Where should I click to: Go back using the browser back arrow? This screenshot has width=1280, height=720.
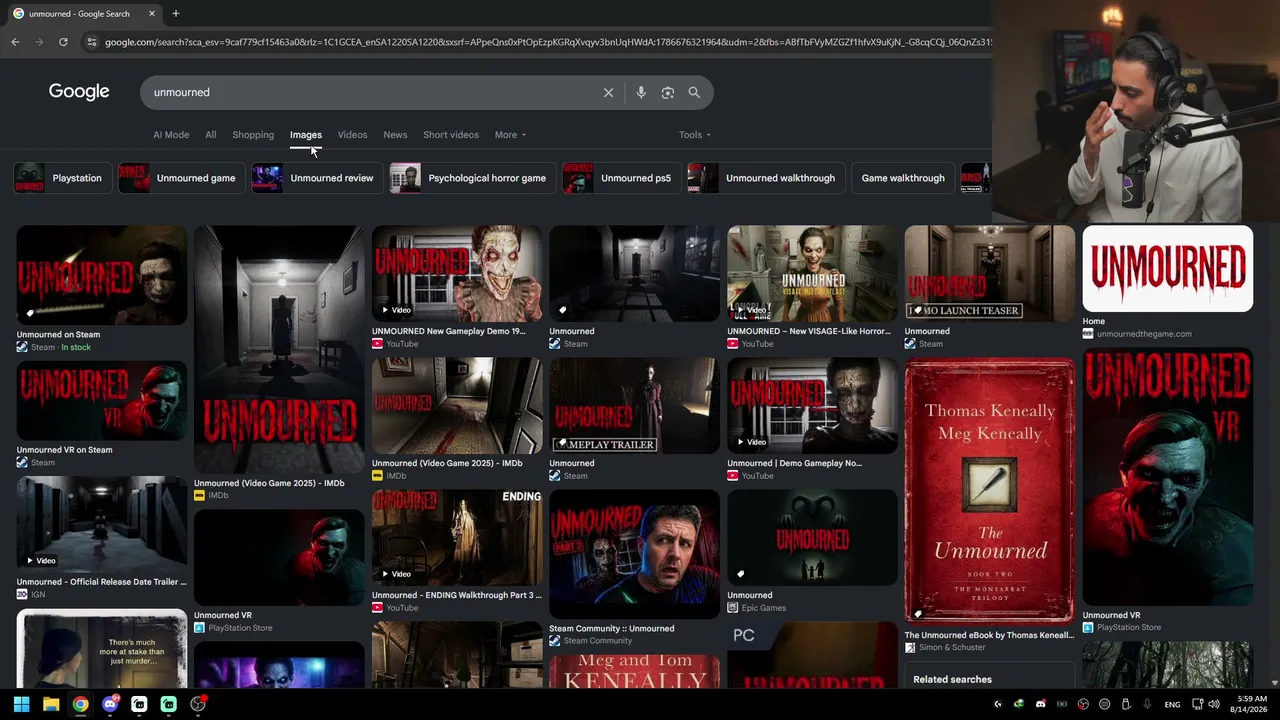(x=15, y=42)
